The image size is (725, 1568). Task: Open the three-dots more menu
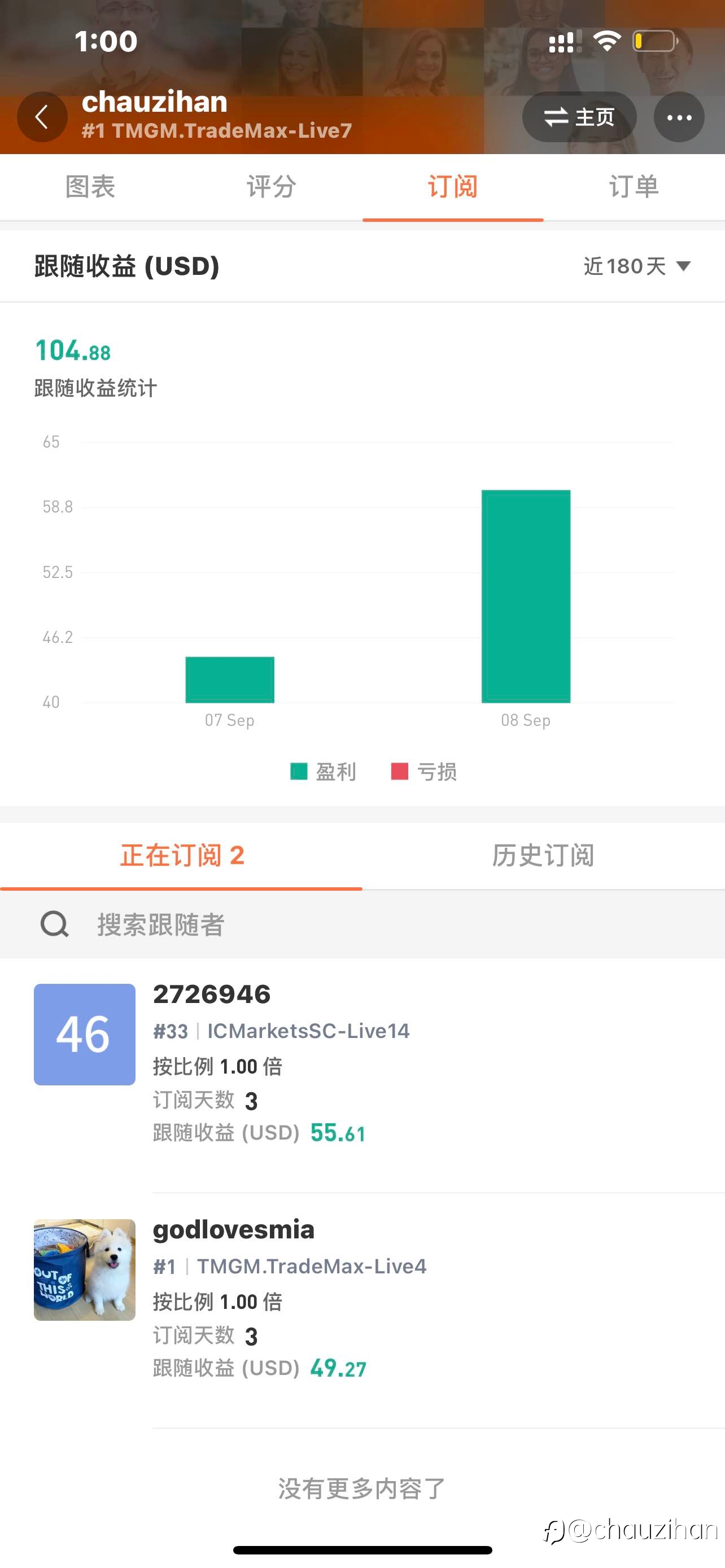tap(679, 117)
